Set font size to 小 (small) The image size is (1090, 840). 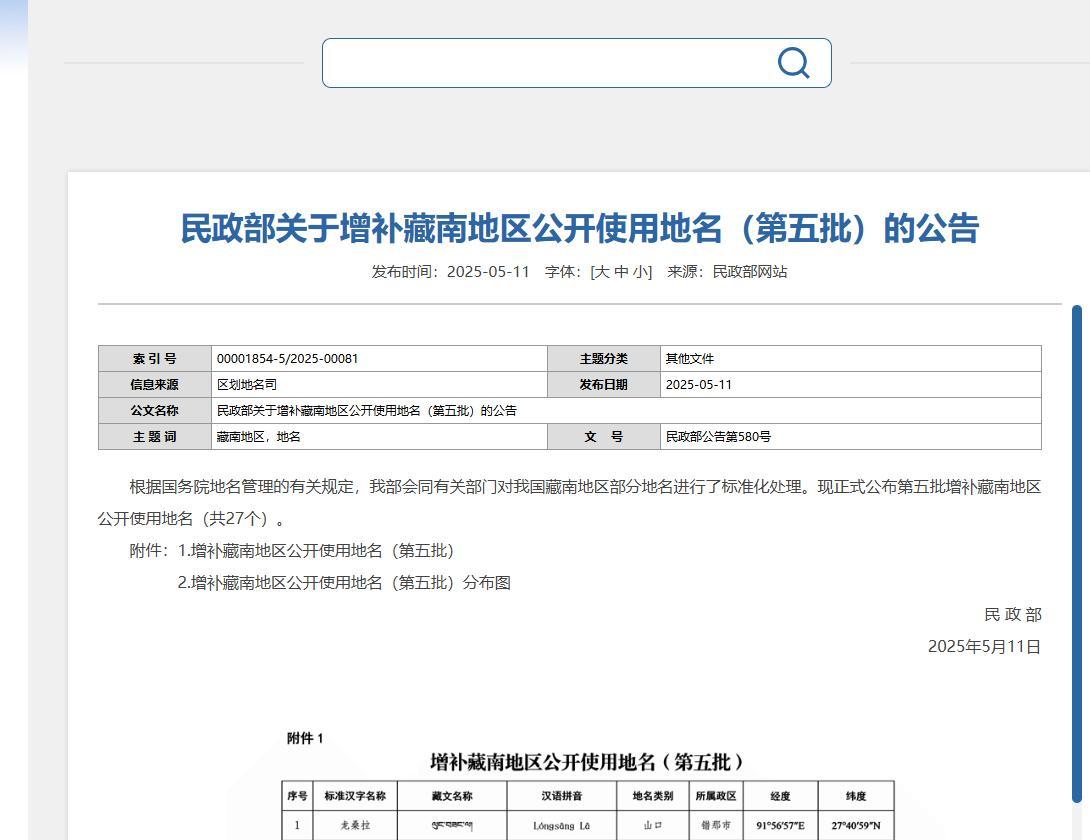(x=641, y=272)
